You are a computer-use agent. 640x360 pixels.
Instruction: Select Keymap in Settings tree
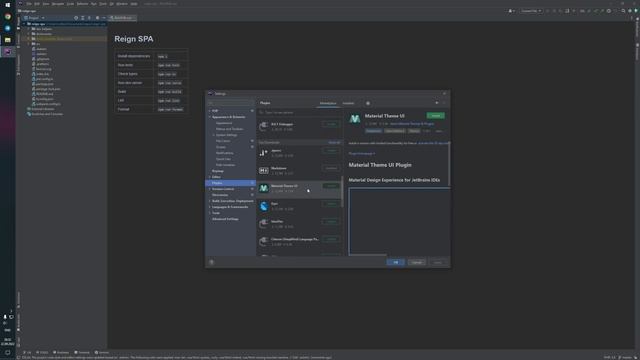tap(218, 171)
